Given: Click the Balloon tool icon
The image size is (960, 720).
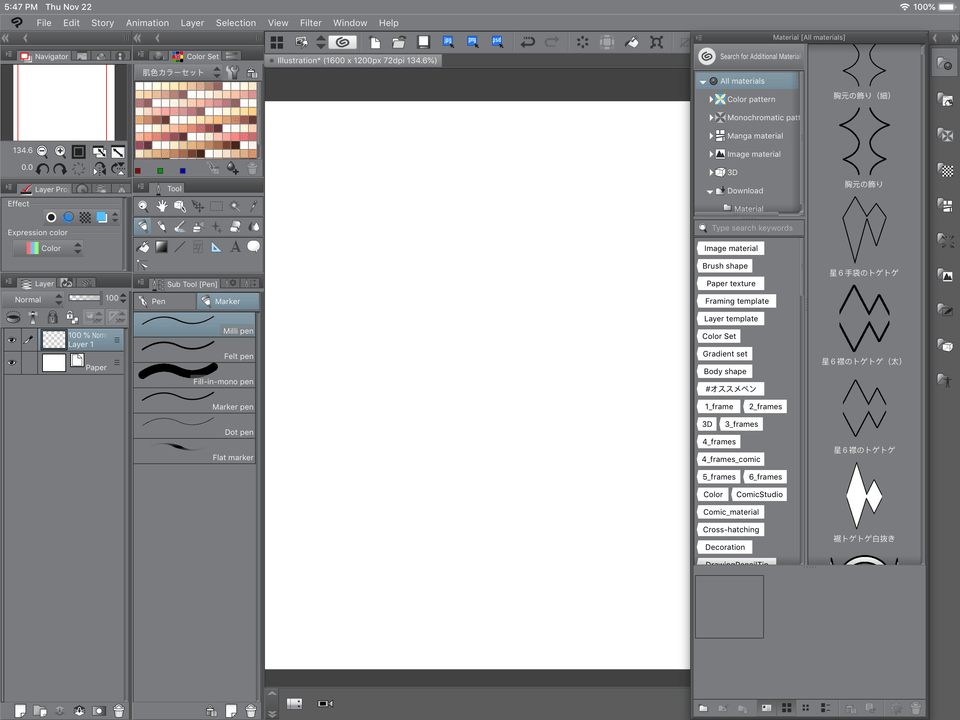Looking at the screenshot, I should [x=253, y=247].
